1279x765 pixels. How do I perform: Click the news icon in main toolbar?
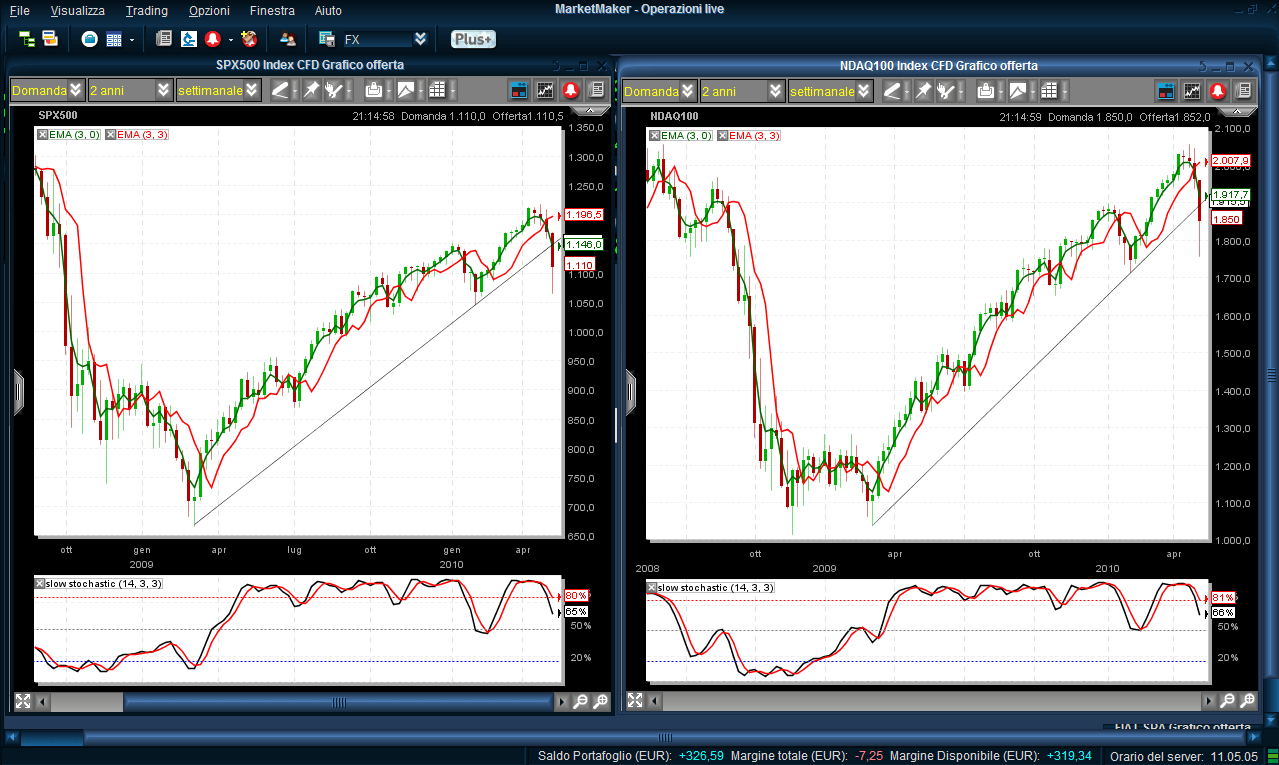[x=164, y=39]
